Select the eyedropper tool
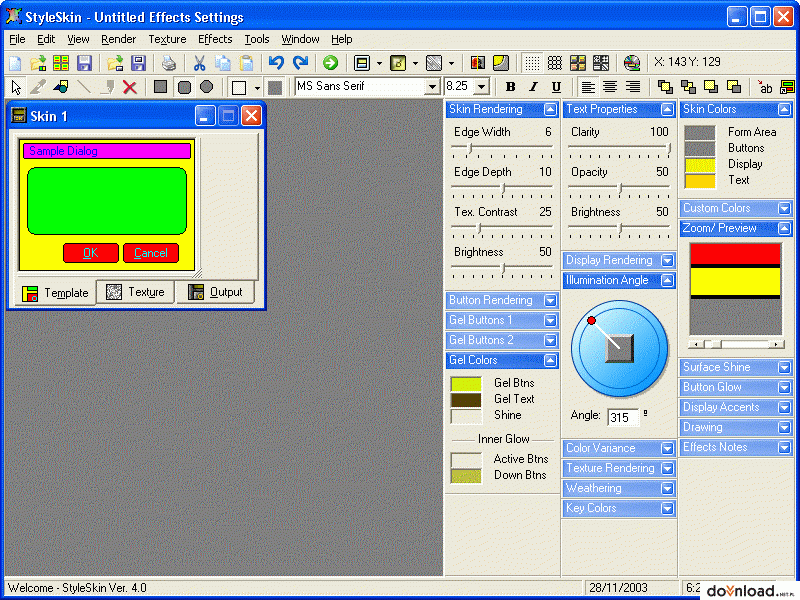 pos(38,87)
